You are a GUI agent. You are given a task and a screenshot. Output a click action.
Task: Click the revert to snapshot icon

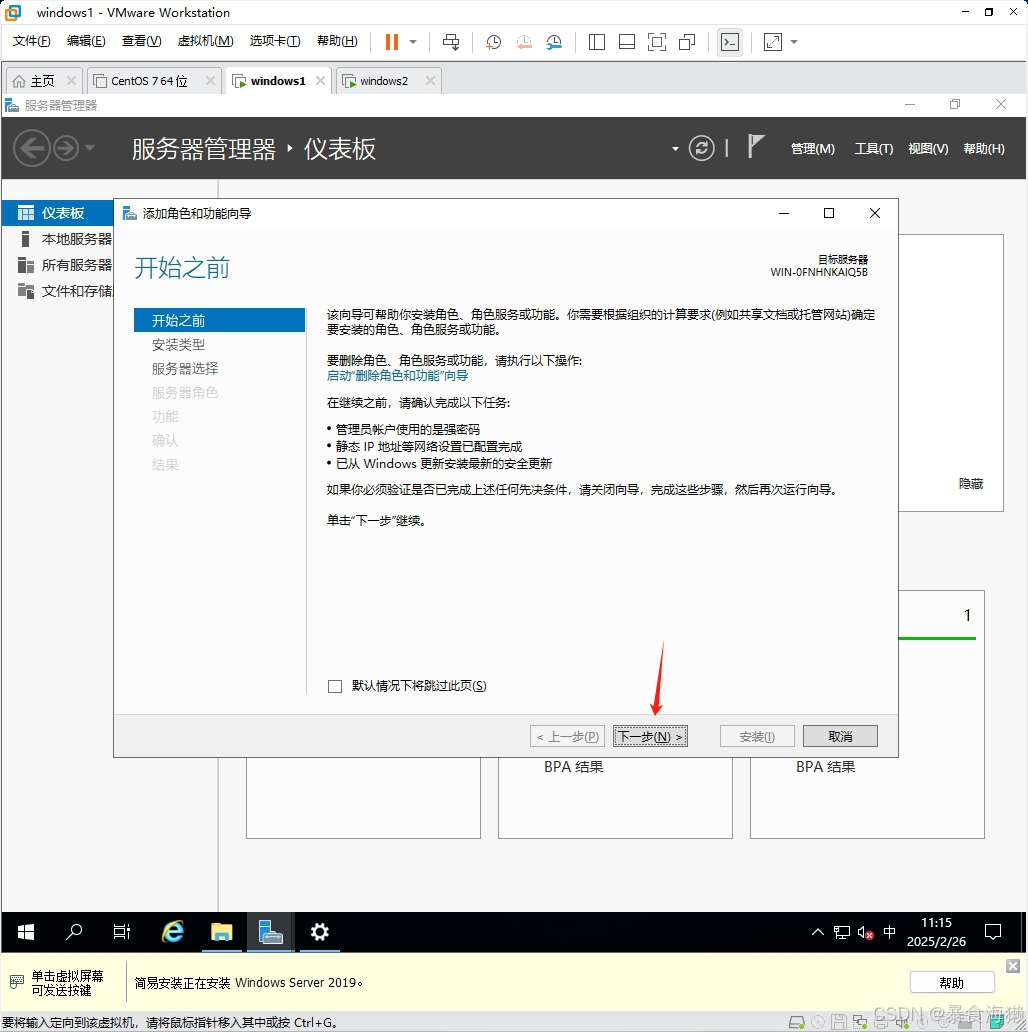(x=524, y=42)
